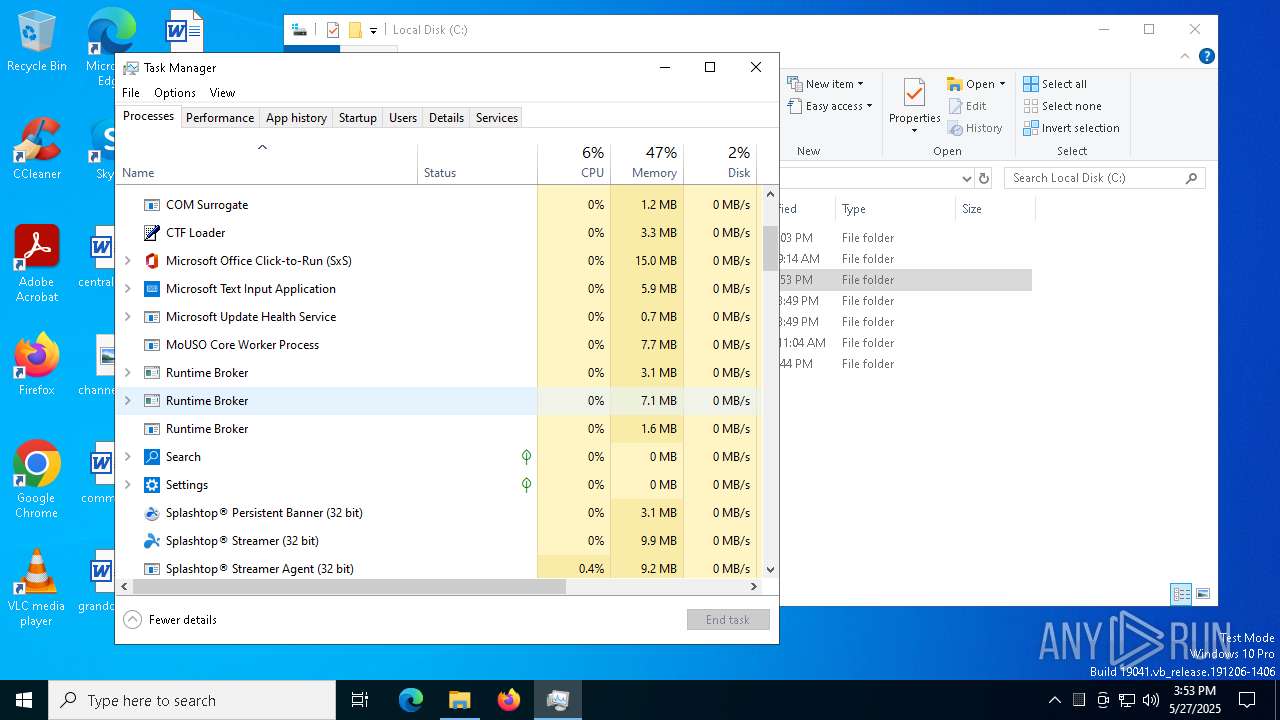The height and width of the screenshot is (720, 1280).
Task: Click Task Manager icon in taskbar
Action: [558, 700]
